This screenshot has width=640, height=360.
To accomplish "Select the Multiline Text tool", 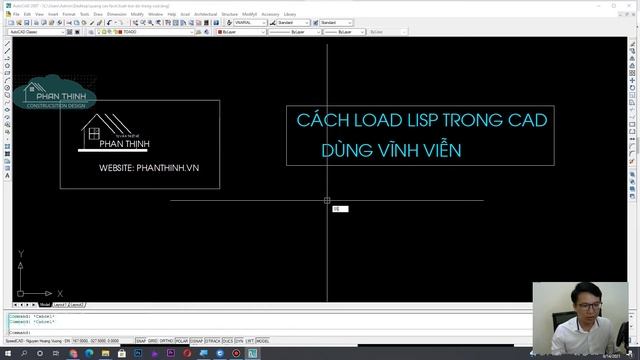I will click(7, 176).
